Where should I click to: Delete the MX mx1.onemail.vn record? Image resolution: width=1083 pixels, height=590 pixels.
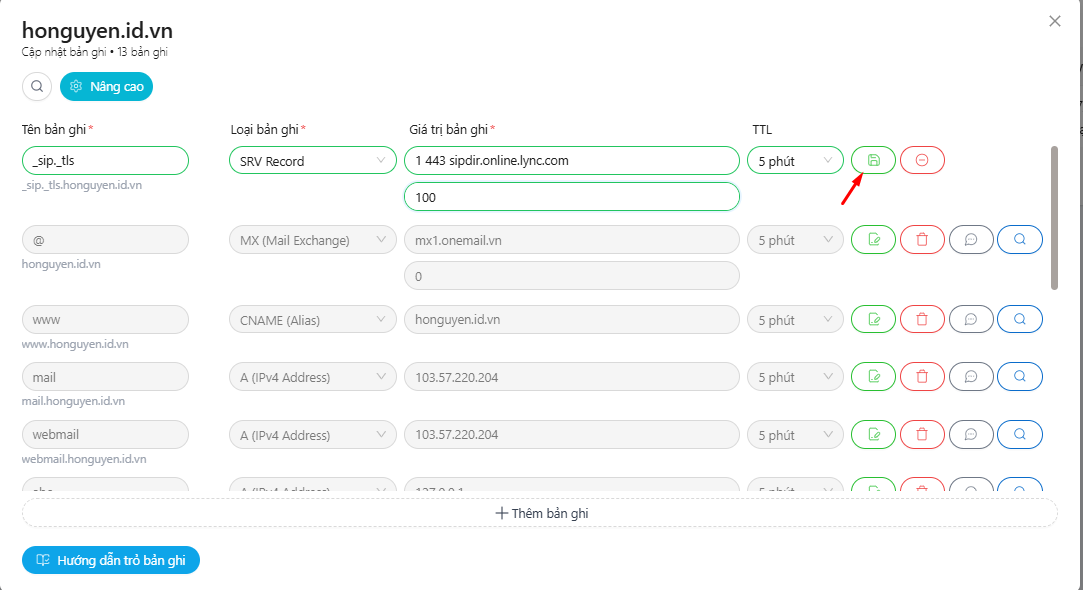click(921, 240)
